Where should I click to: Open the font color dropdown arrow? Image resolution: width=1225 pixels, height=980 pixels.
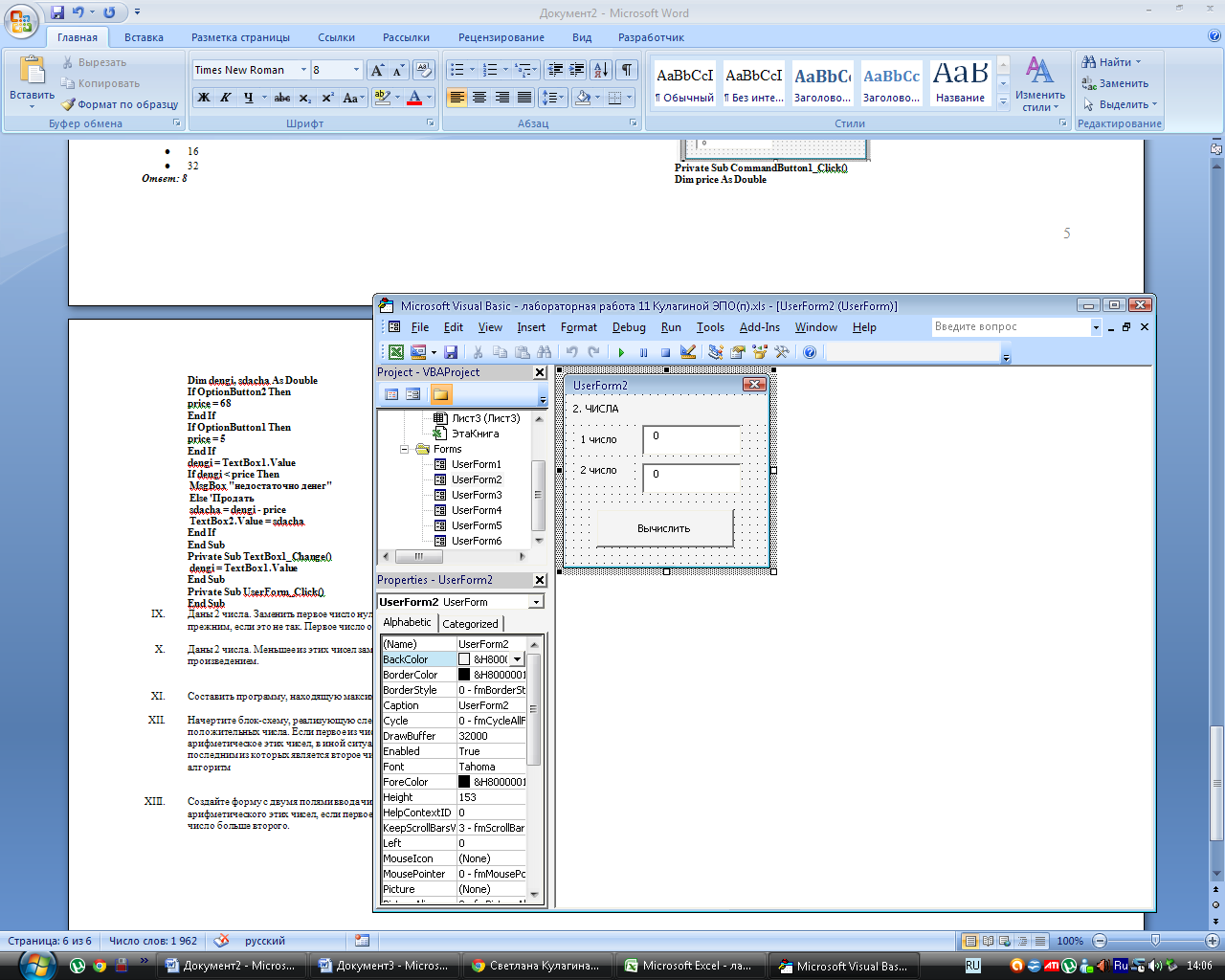[430, 98]
